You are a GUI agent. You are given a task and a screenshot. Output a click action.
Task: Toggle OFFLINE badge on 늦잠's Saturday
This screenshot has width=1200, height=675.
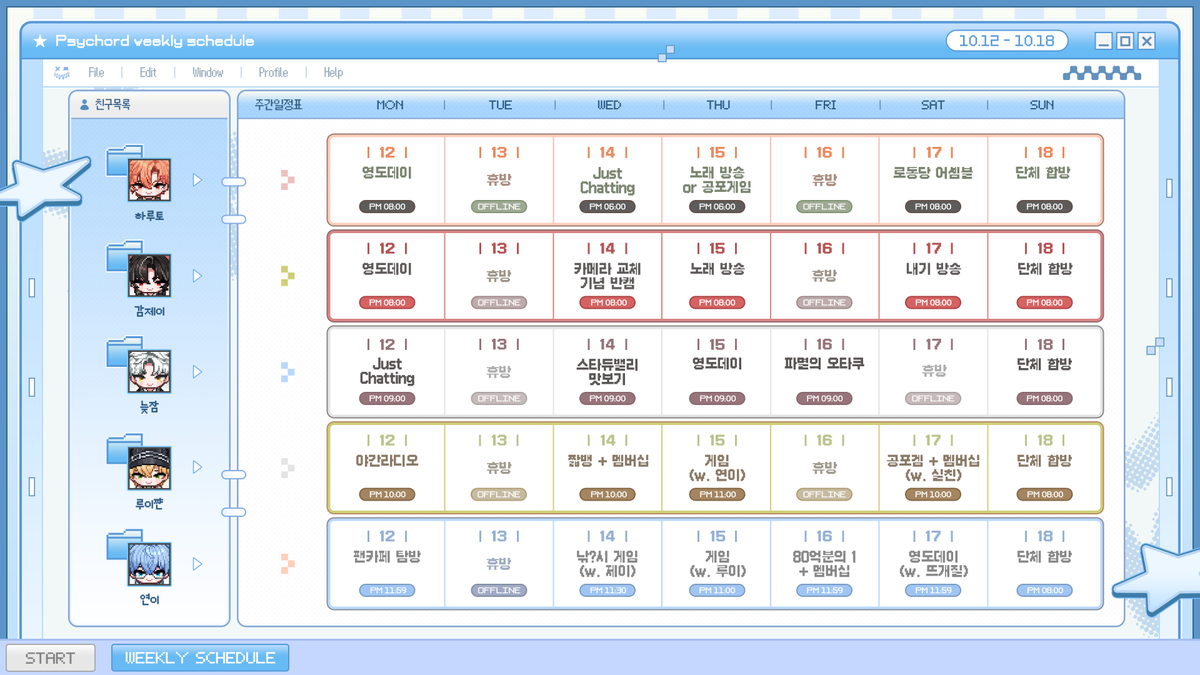[x=933, y=399]
